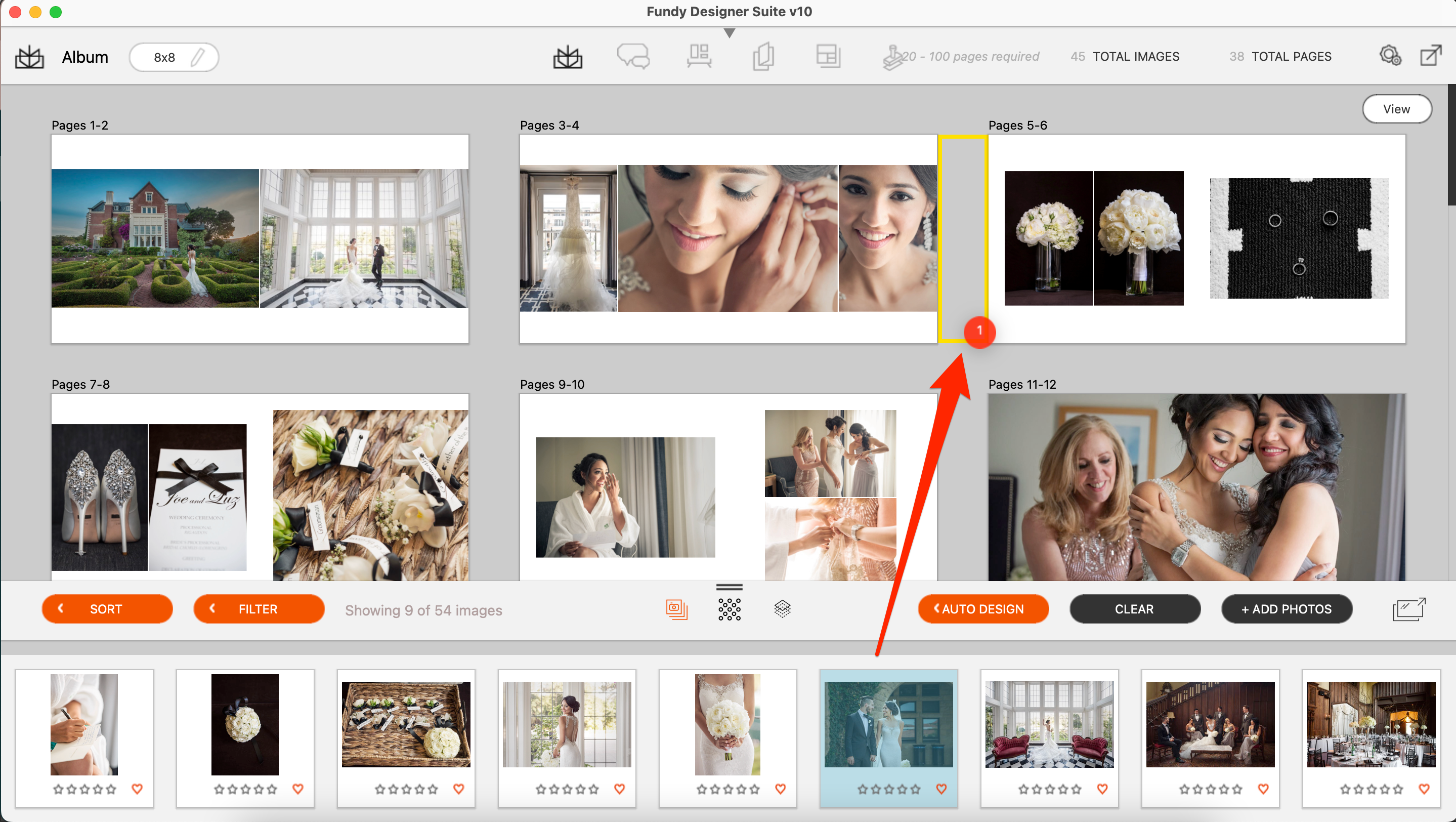
Task: Click the bride earring close-up photo
Action: pos(727,238)
